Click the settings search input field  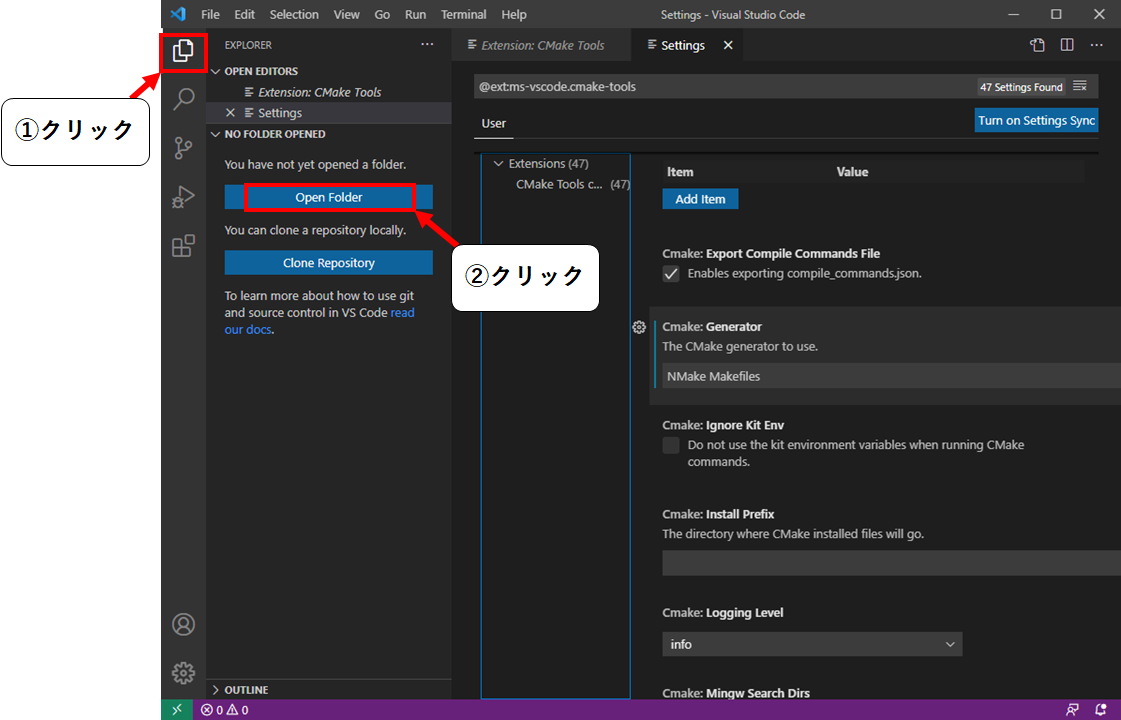[x=700, y=87]
